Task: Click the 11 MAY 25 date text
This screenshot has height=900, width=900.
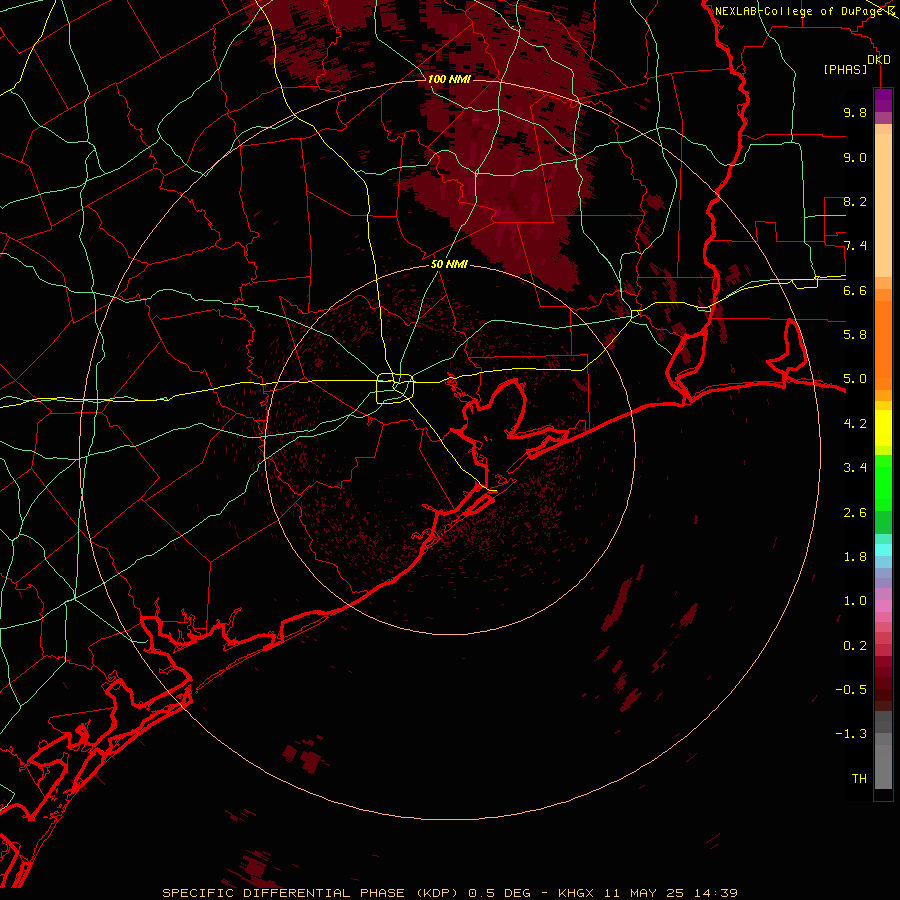Action: click(645, 893)
